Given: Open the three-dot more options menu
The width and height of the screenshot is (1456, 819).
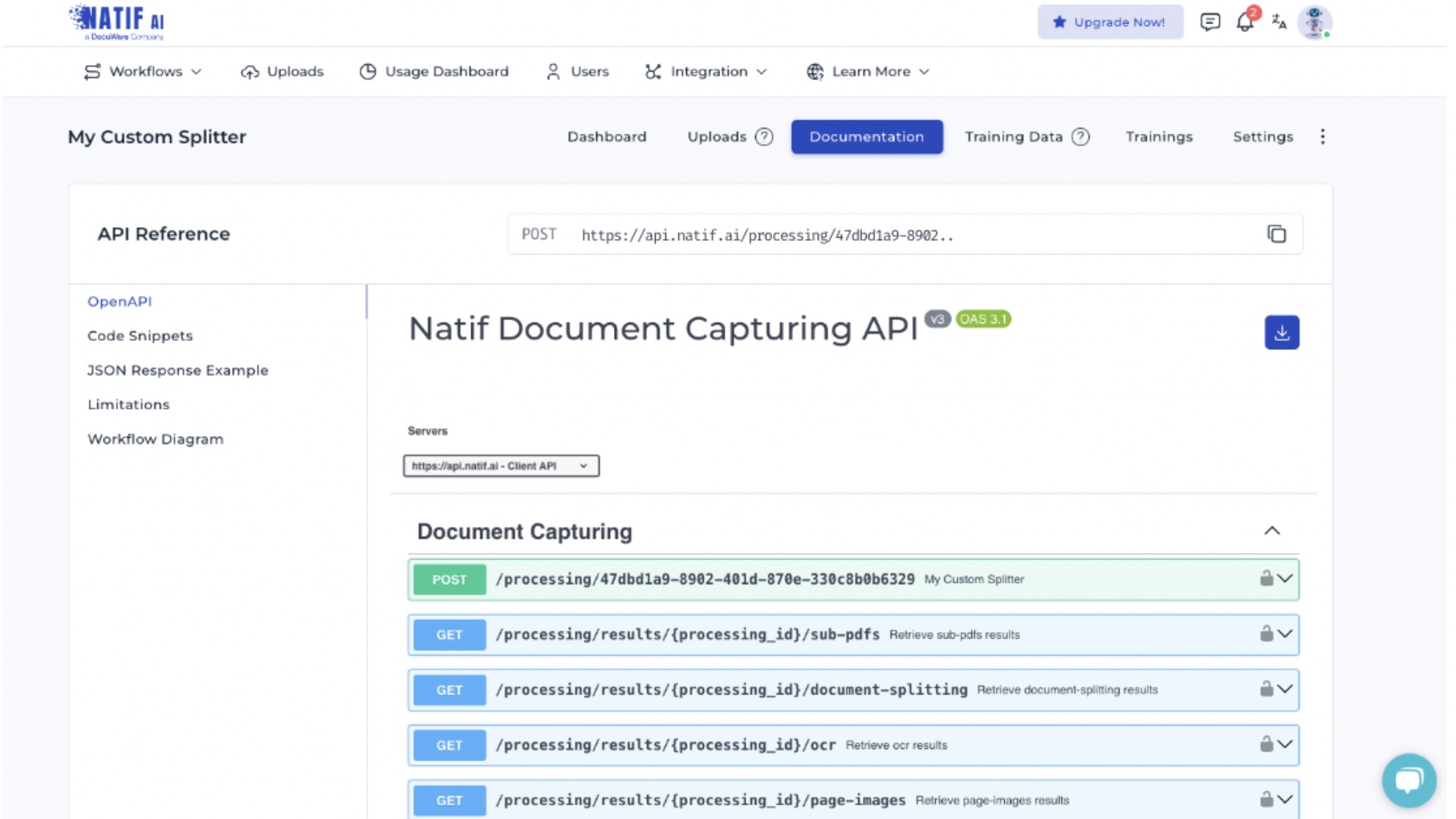Looking at the screenshot, I should pos(1322,136).
